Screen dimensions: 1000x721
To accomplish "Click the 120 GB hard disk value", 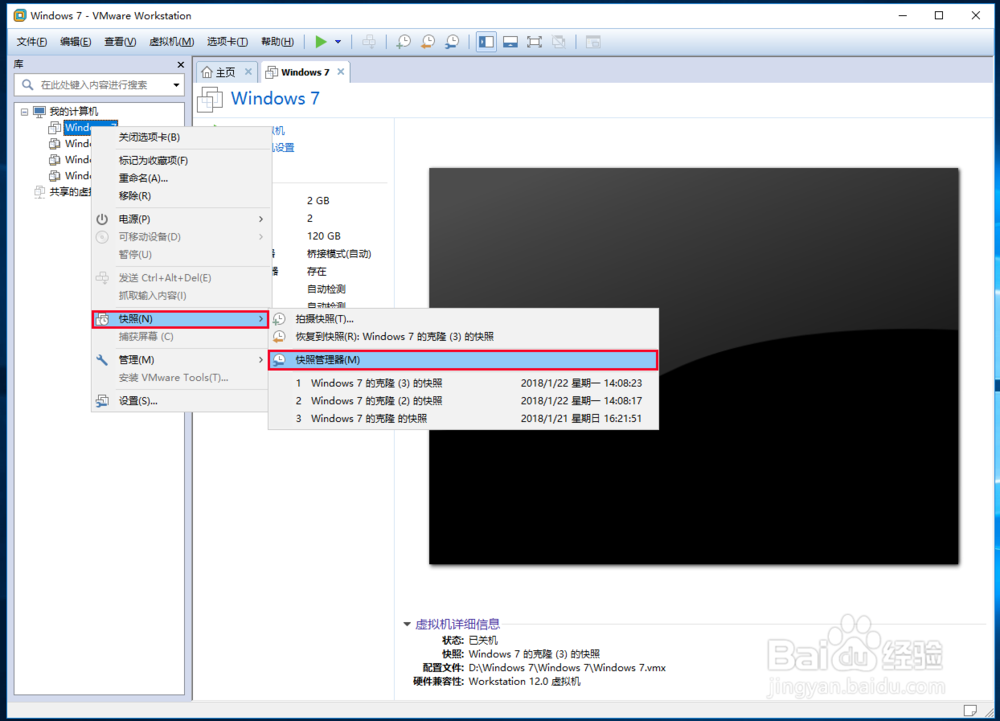I will (x=324, y=236).
